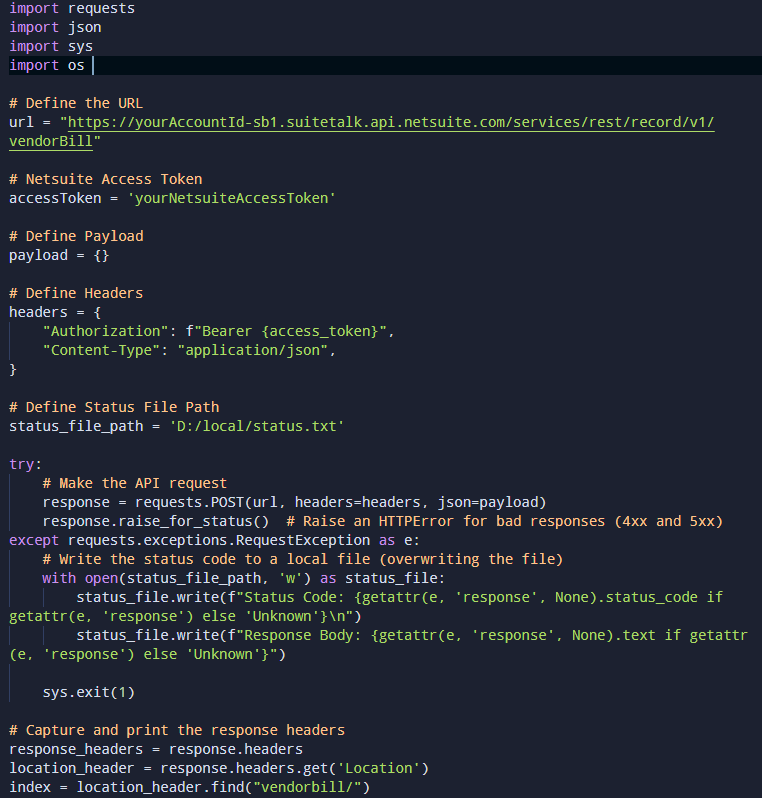Click the 'import requests' line

click(x=72, y=9)
